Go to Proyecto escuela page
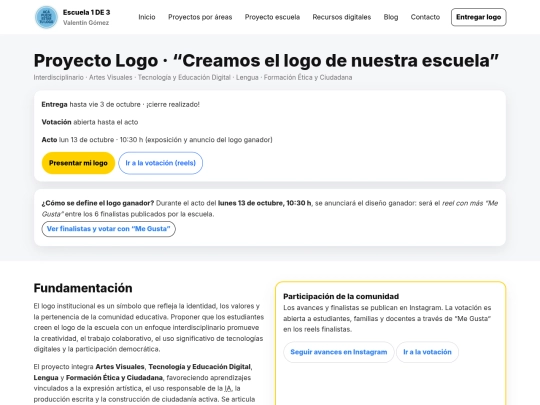Viewport: 540px width, 405px height. [x=272, y=17]
